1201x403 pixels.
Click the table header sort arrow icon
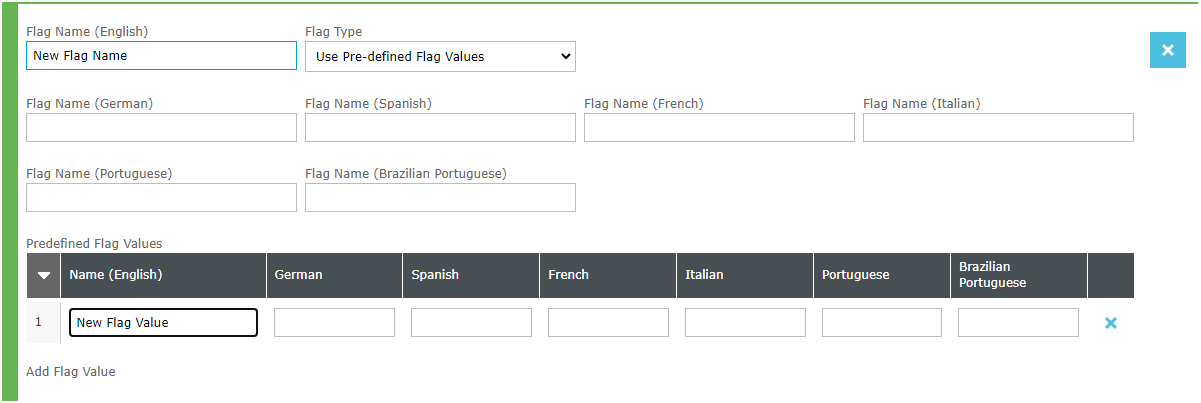pos(44,275)
